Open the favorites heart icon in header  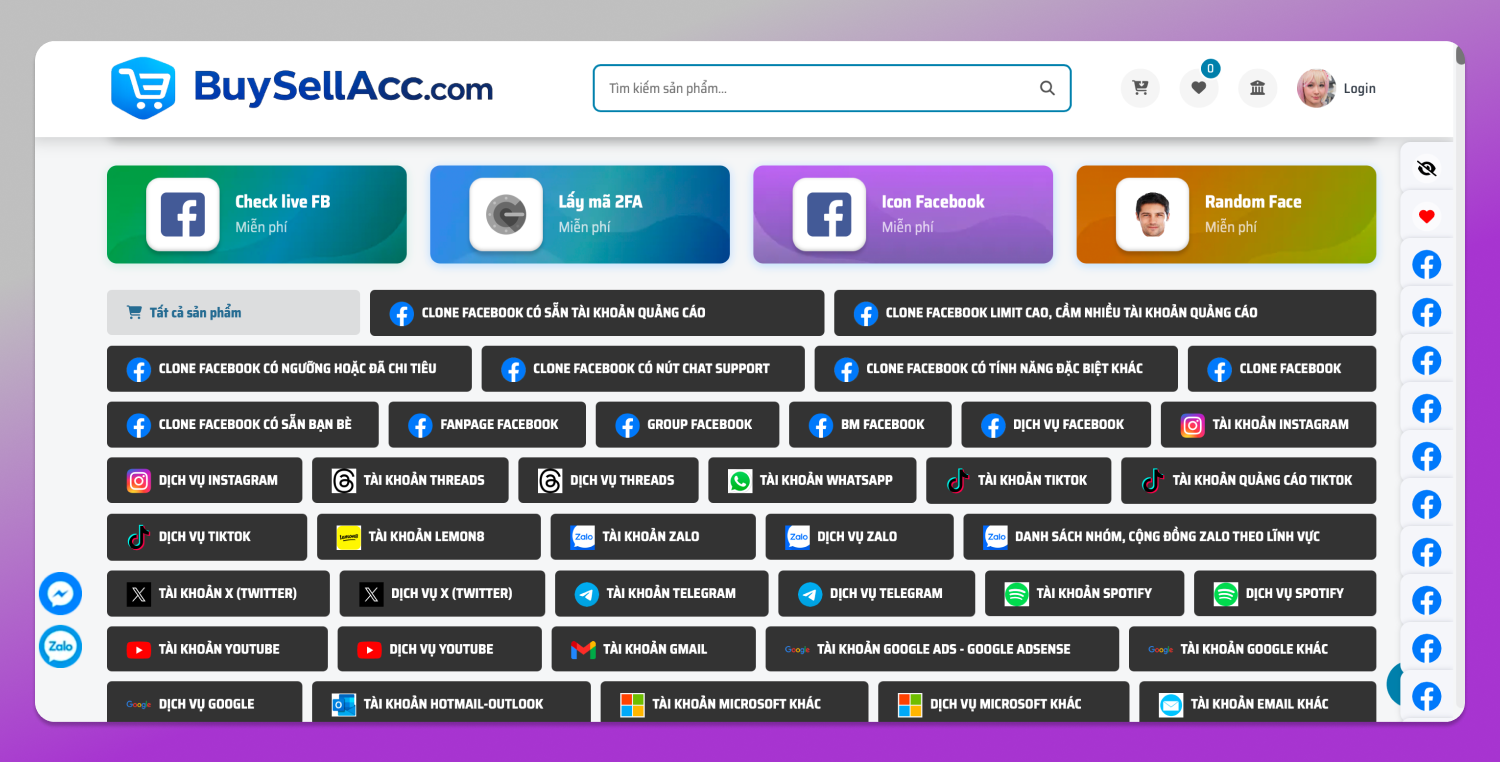[x=1199, y=88]
